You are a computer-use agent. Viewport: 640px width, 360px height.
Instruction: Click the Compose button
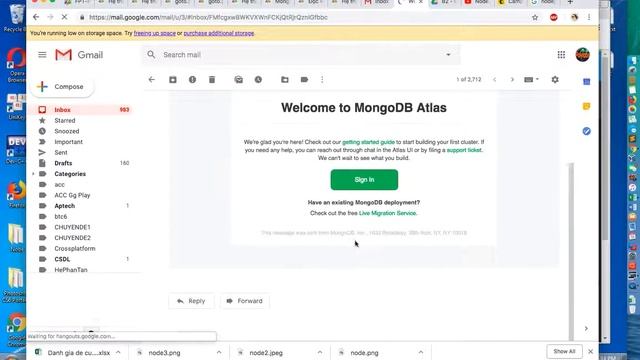click(63, 87)
